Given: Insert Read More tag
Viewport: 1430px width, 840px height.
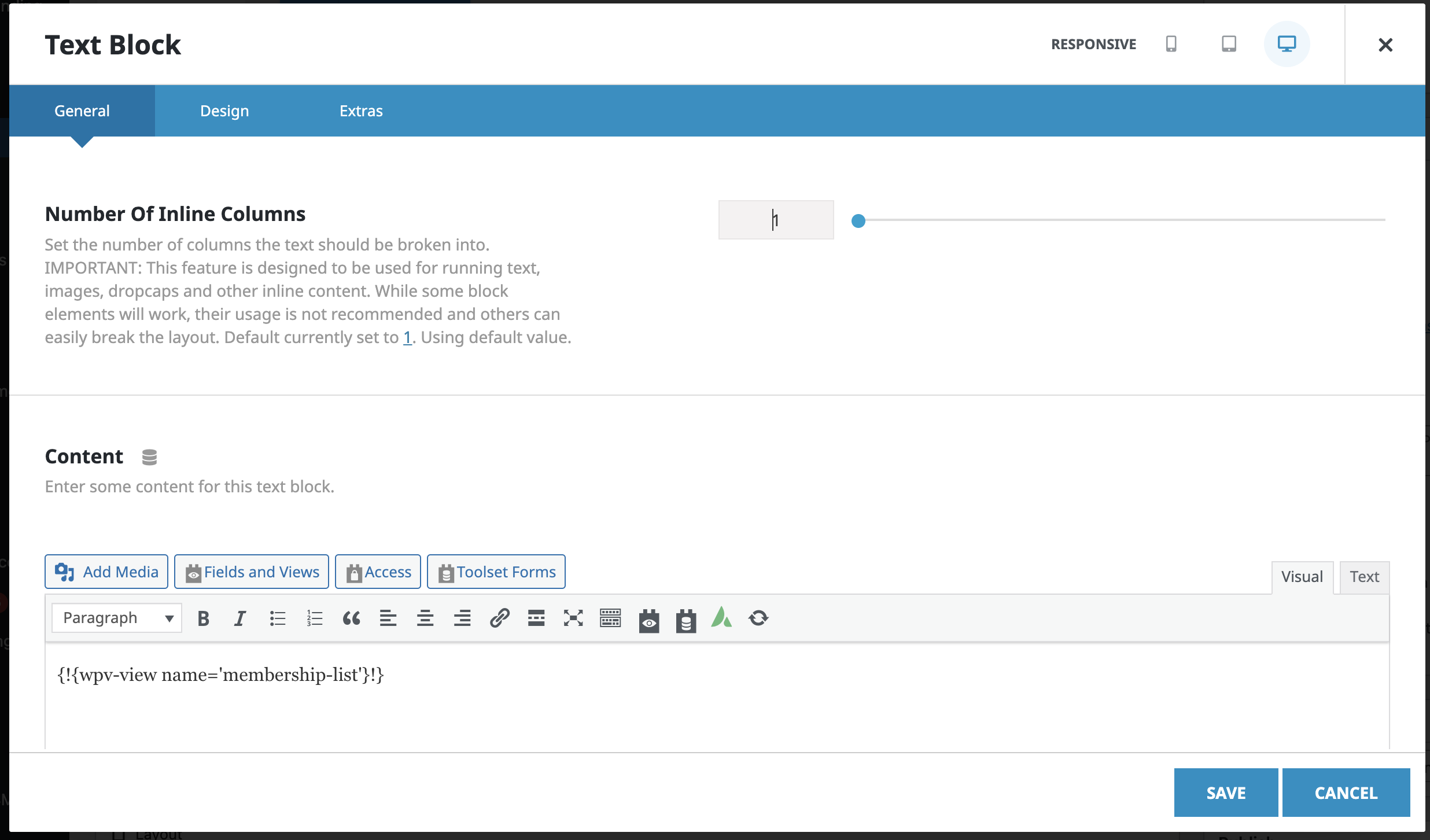Looking at the screenshot, I should click(x=536, y=618).
